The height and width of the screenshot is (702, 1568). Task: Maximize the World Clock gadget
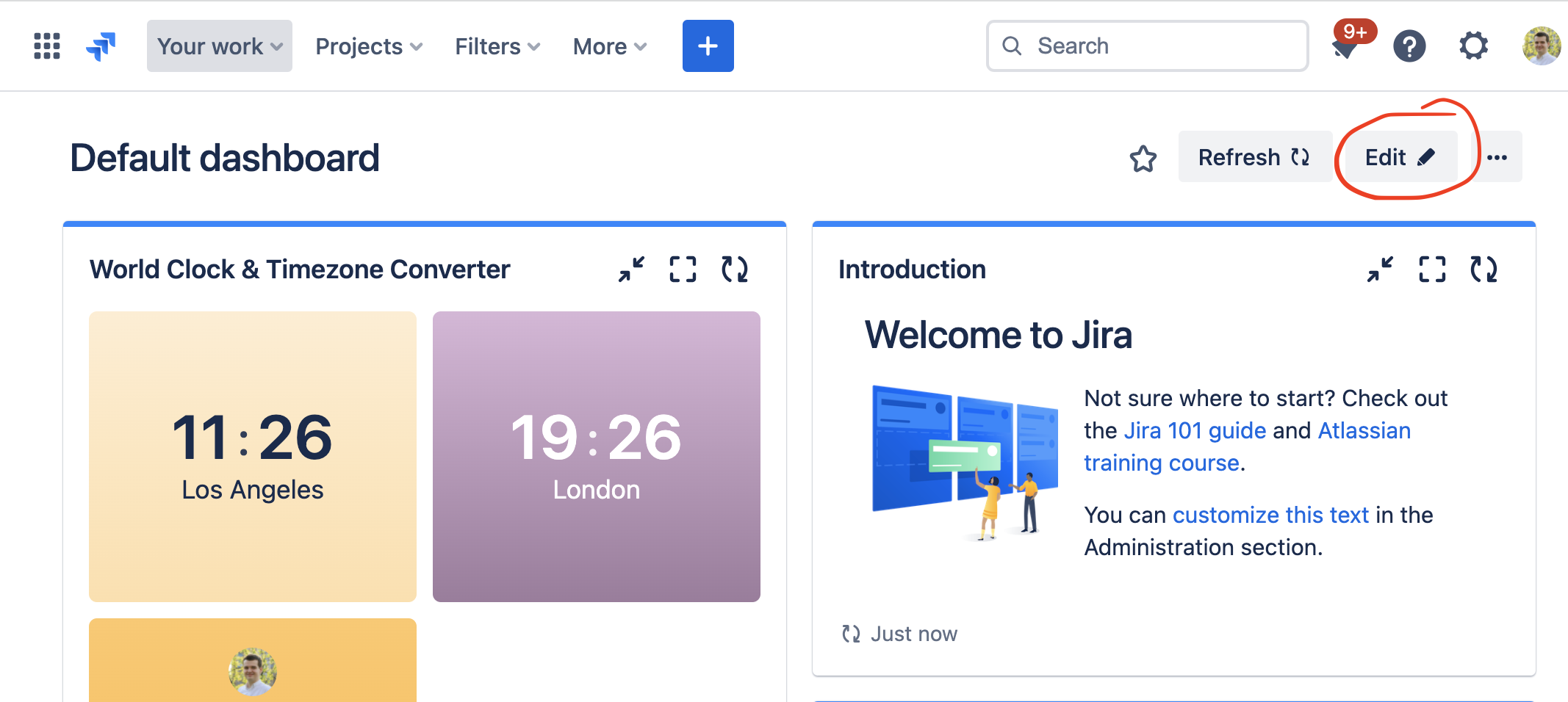683,269
